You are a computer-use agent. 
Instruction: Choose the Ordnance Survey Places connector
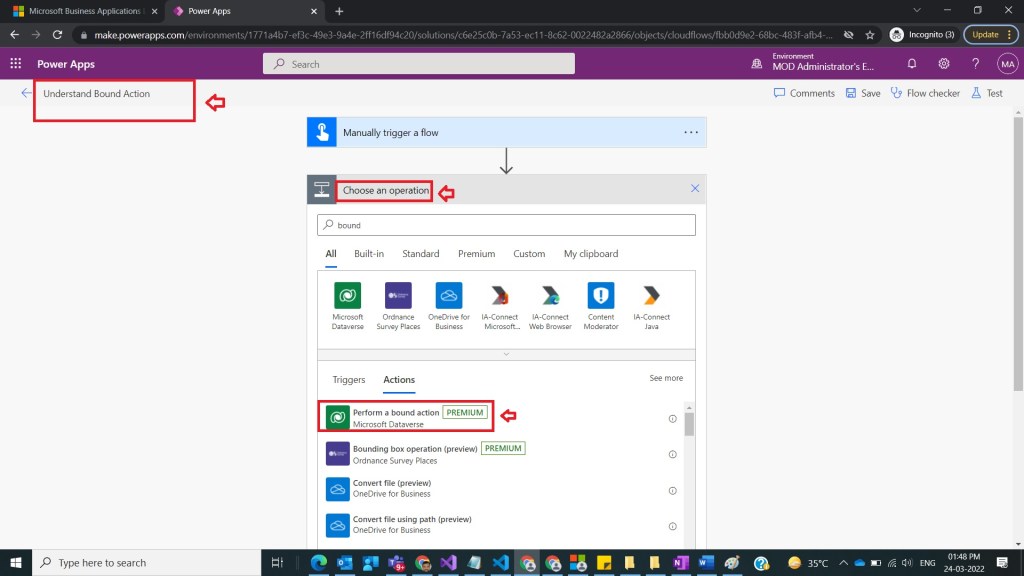tap(397, 296)
